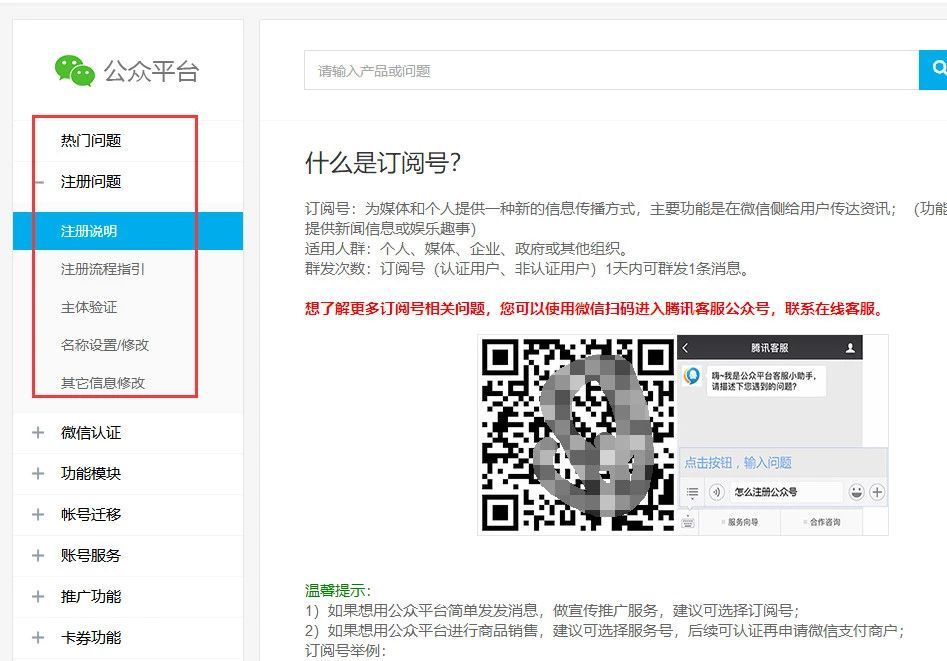
Task: Click the green 温馨提示 label
Action: tap(338, 591)
